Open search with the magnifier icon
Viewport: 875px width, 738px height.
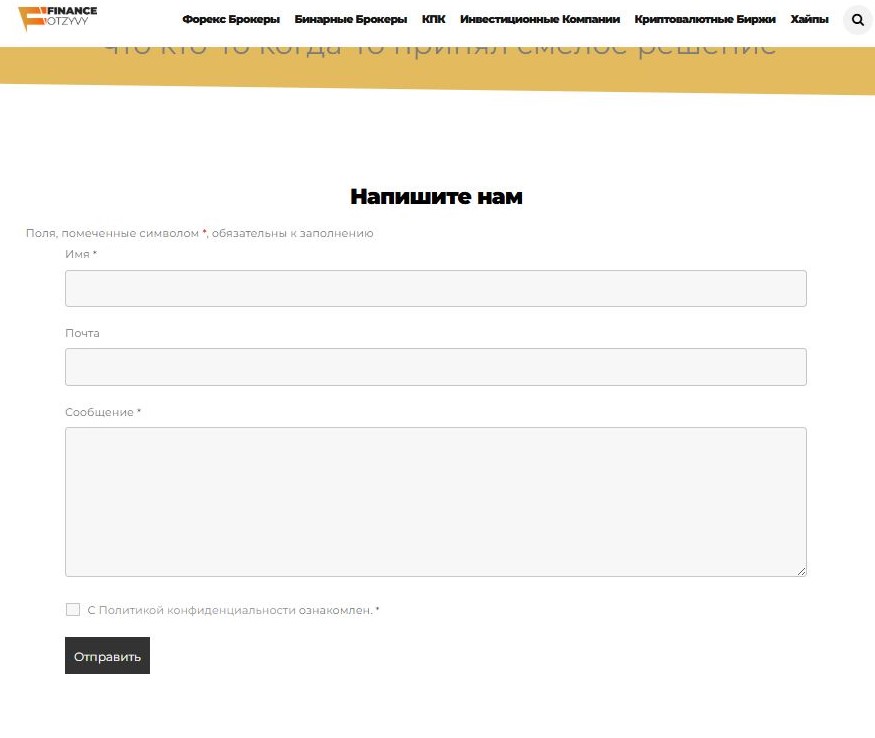(857, 20)
